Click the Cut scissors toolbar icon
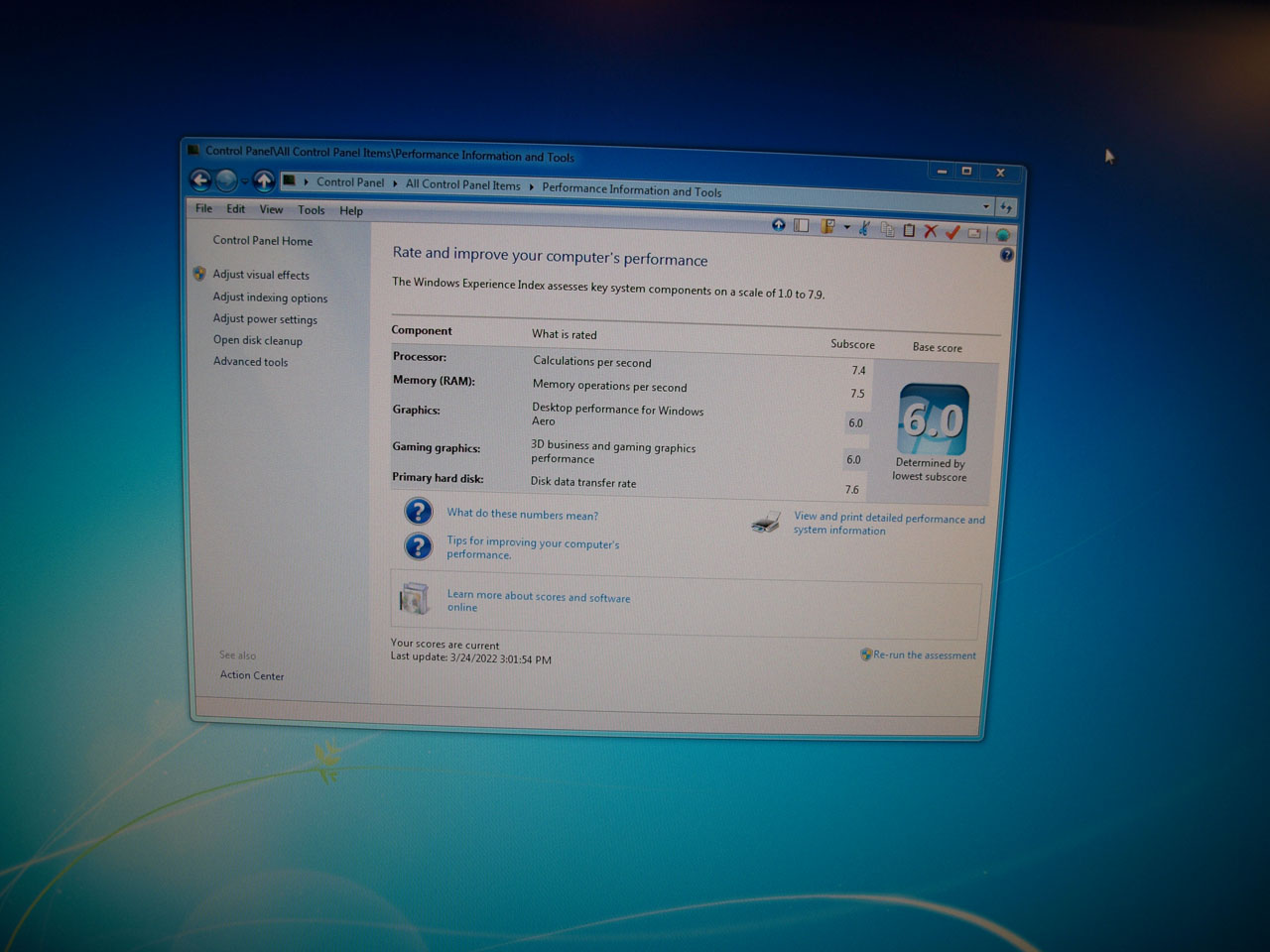 click(864, 228)
